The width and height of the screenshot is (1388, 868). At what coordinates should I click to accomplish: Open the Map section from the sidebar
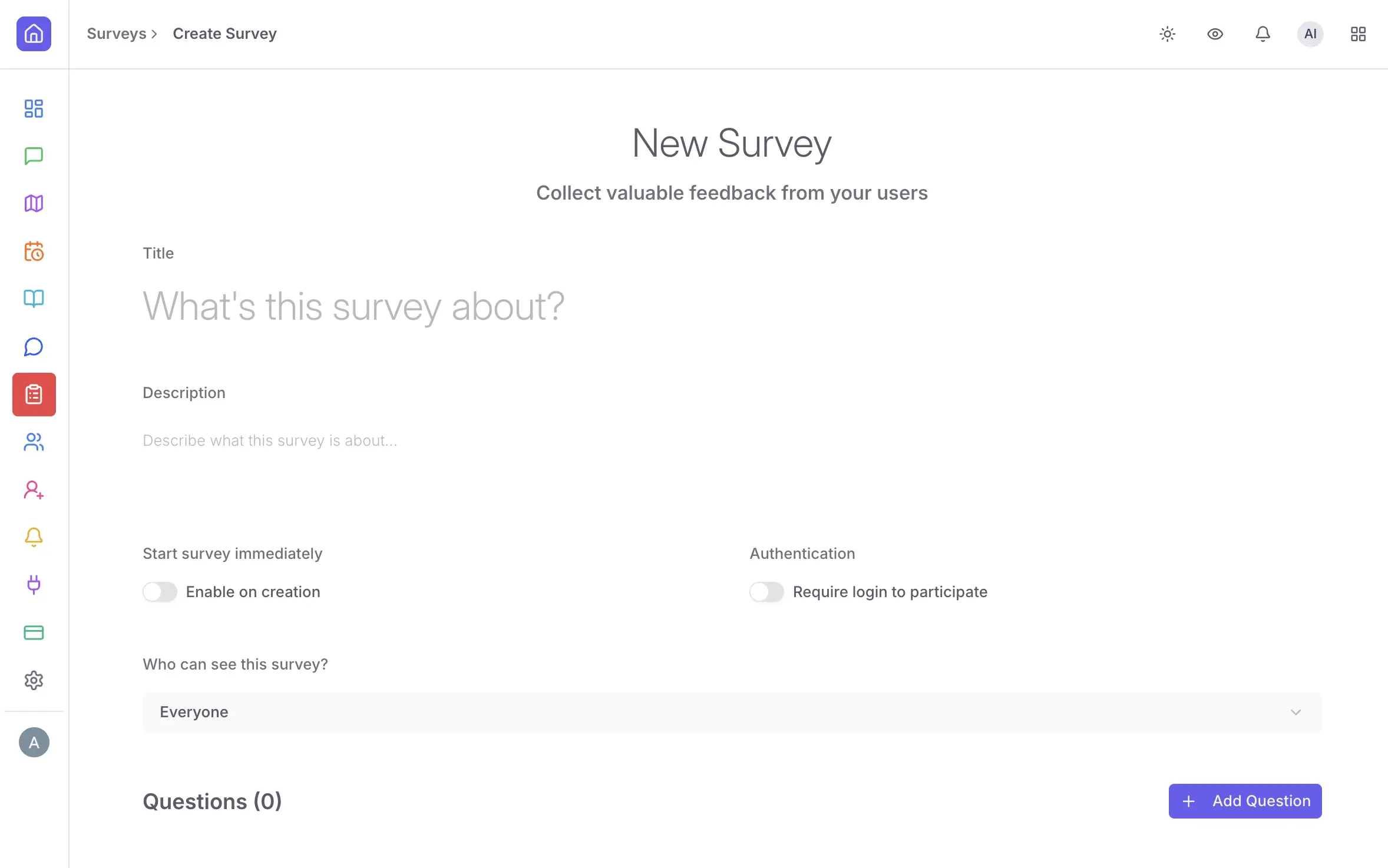click(34, 203)
